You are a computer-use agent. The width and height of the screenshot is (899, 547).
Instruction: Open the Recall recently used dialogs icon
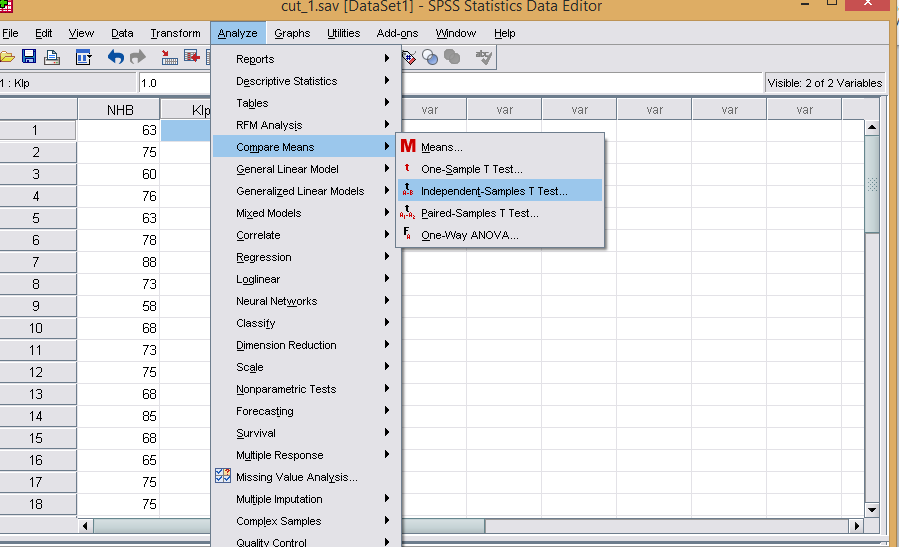83,57
